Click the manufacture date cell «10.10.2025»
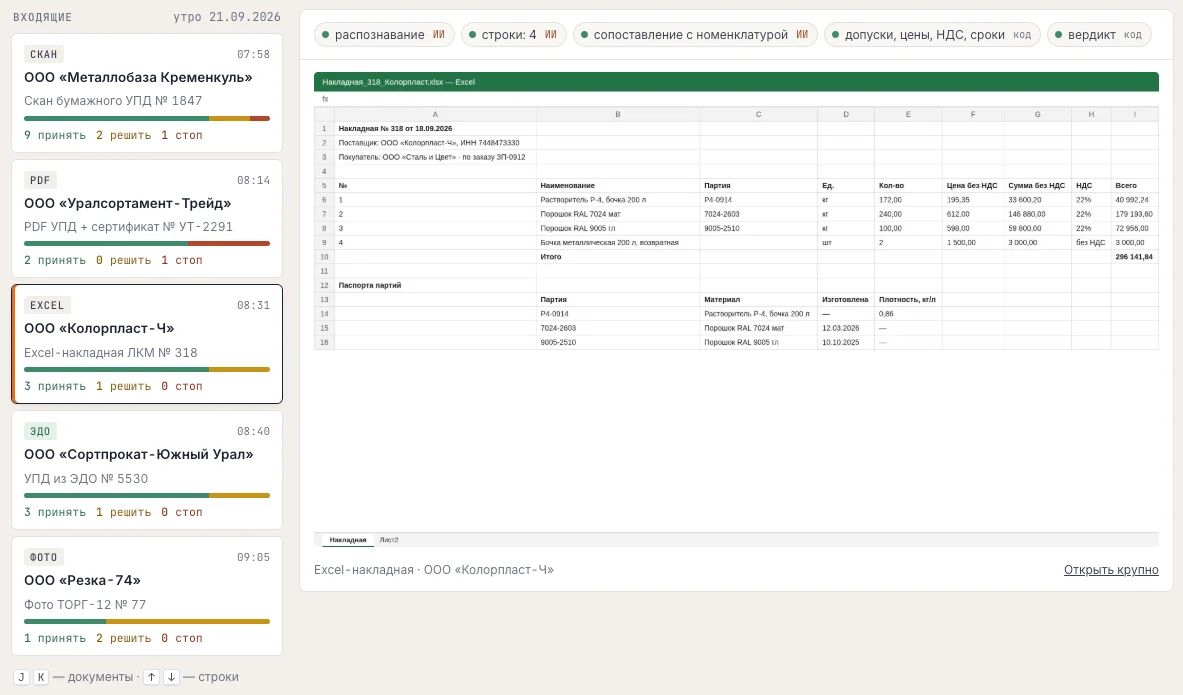The image size is (1183, 695). point(846,343)
